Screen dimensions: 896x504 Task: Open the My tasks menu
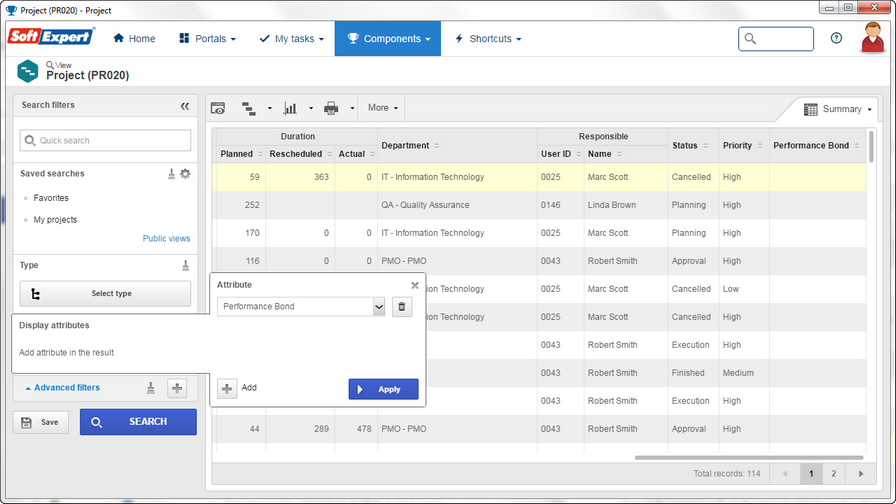click(292, 39)
